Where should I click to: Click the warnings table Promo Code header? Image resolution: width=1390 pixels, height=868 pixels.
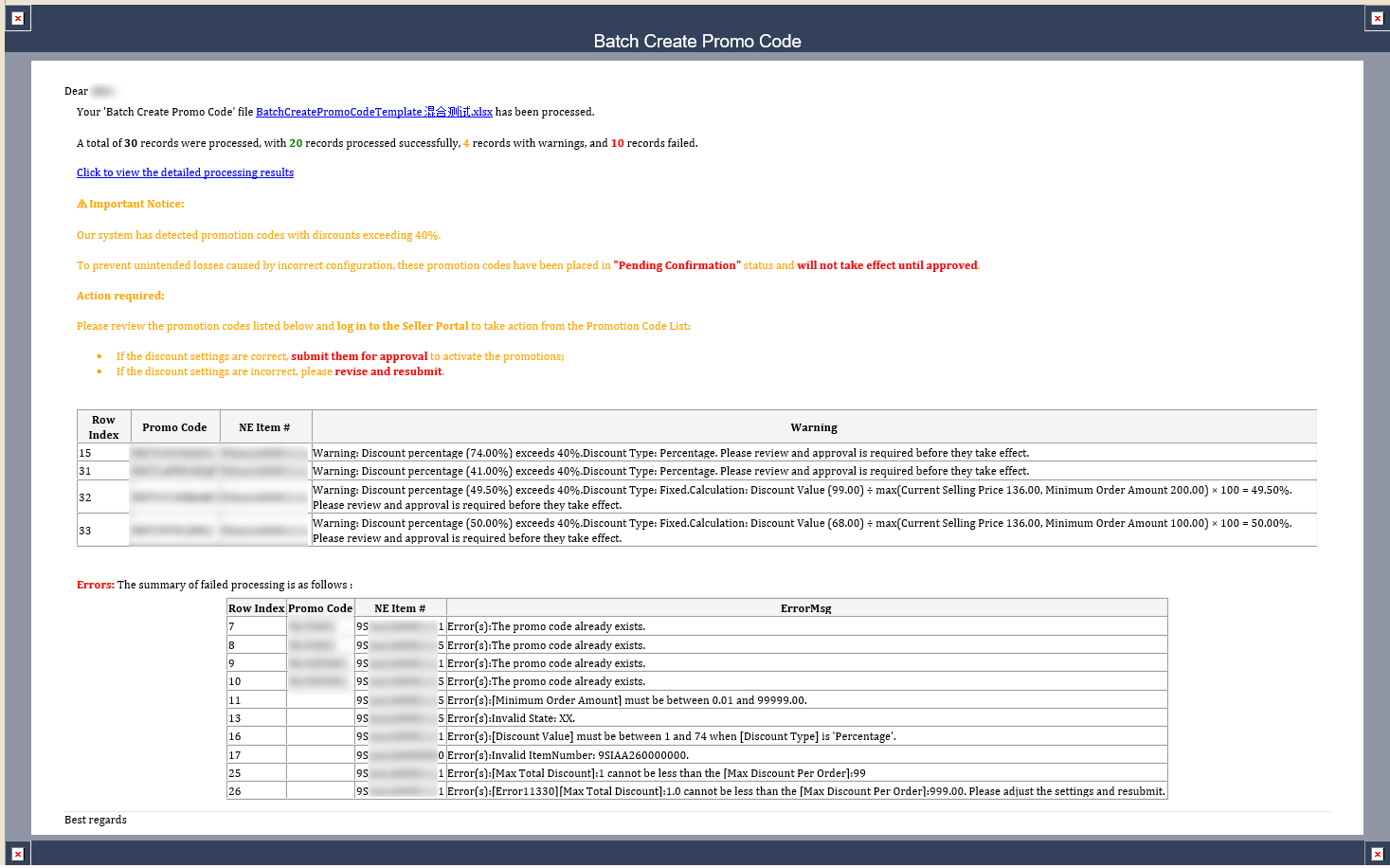pyautogui.click(x=174, y=427)
